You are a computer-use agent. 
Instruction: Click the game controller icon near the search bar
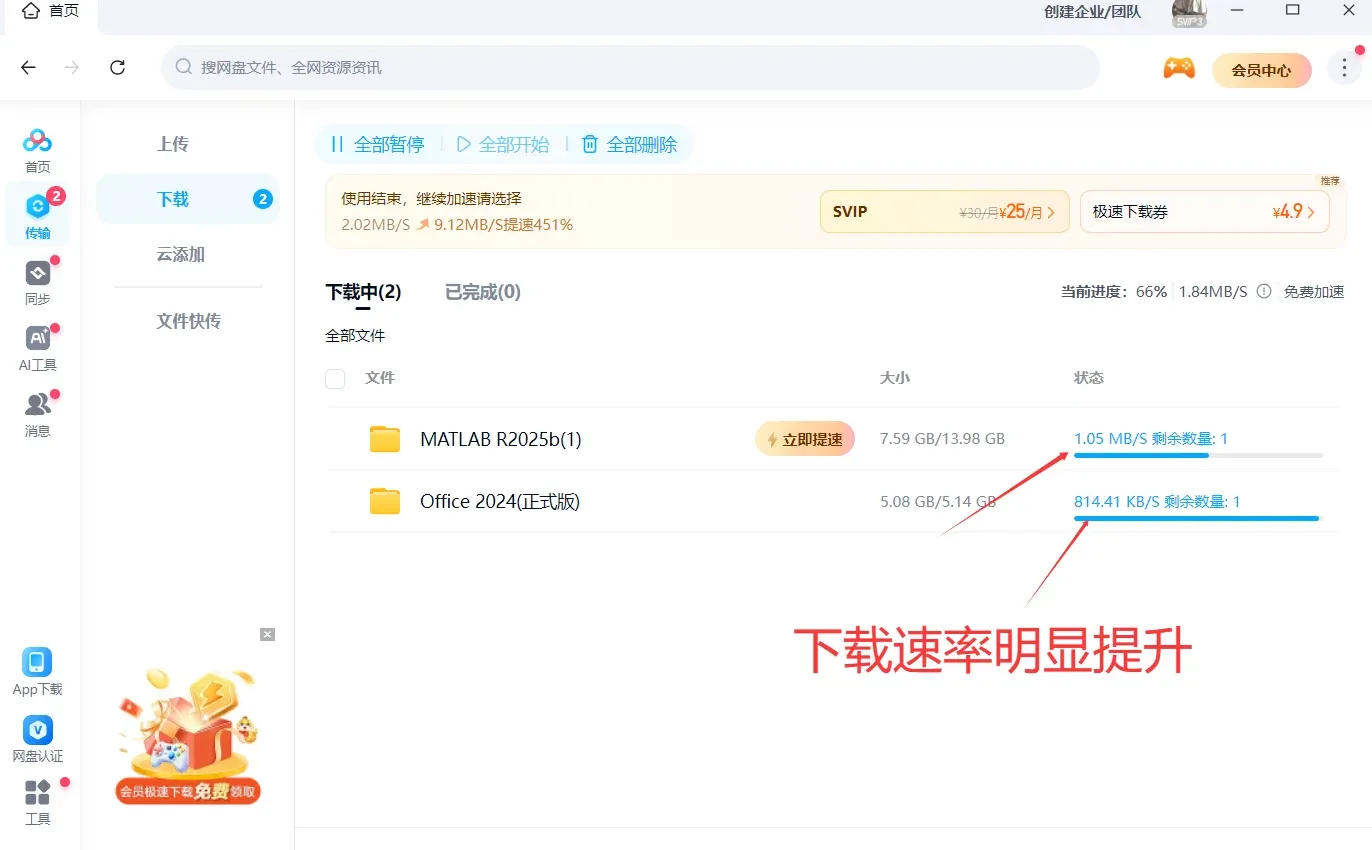[x=1179, y=68]
